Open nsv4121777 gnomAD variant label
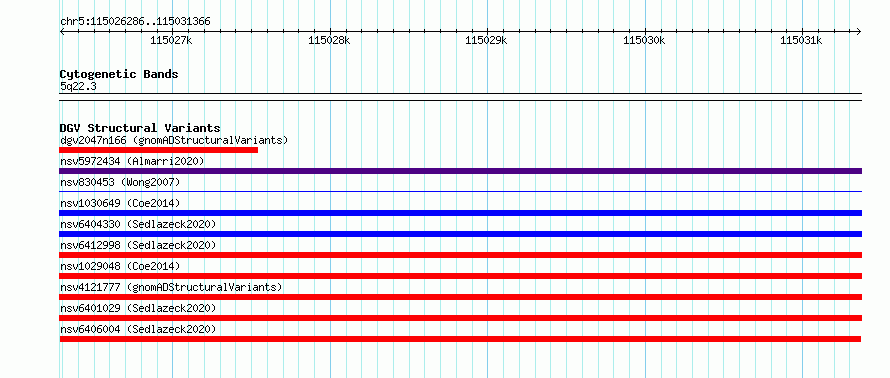This screenshot has height=378, width=890. coord(171,287)
